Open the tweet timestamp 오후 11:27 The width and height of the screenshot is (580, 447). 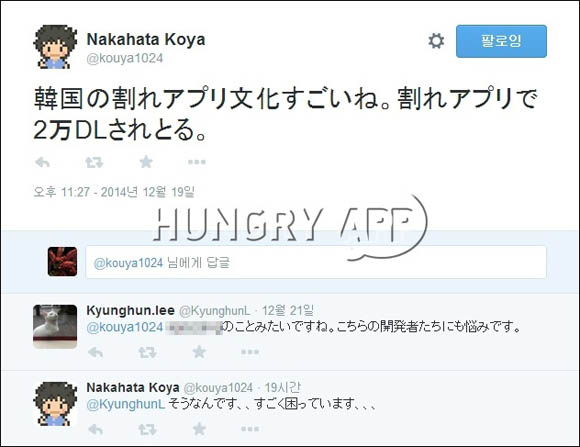tap(114, 192)
